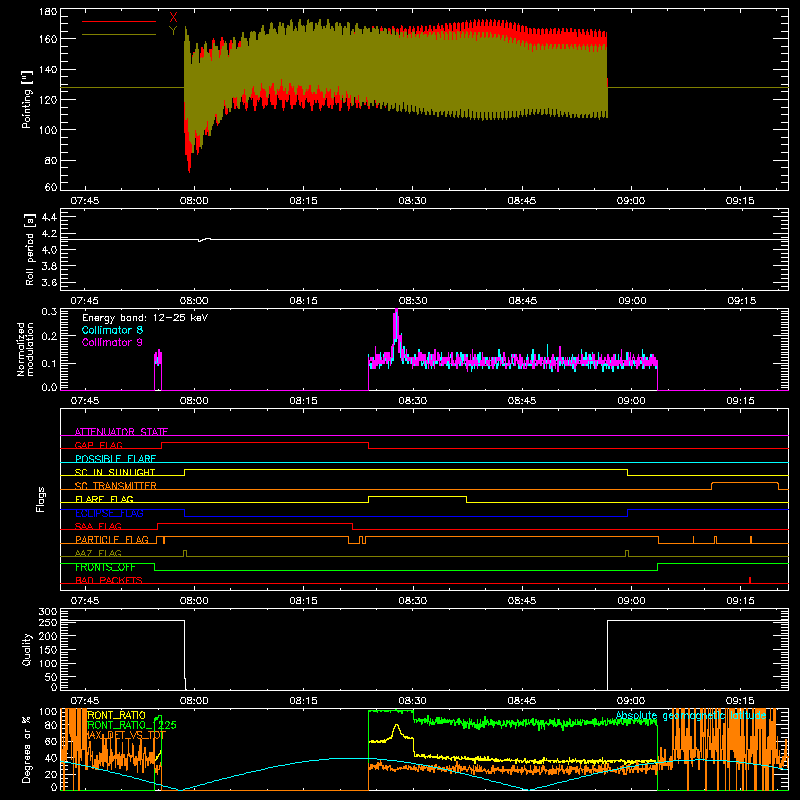Click the POSSIBLE_FLARE label
Image resolution: width=800 pixels, height=800 pixels.
[115, 458]
